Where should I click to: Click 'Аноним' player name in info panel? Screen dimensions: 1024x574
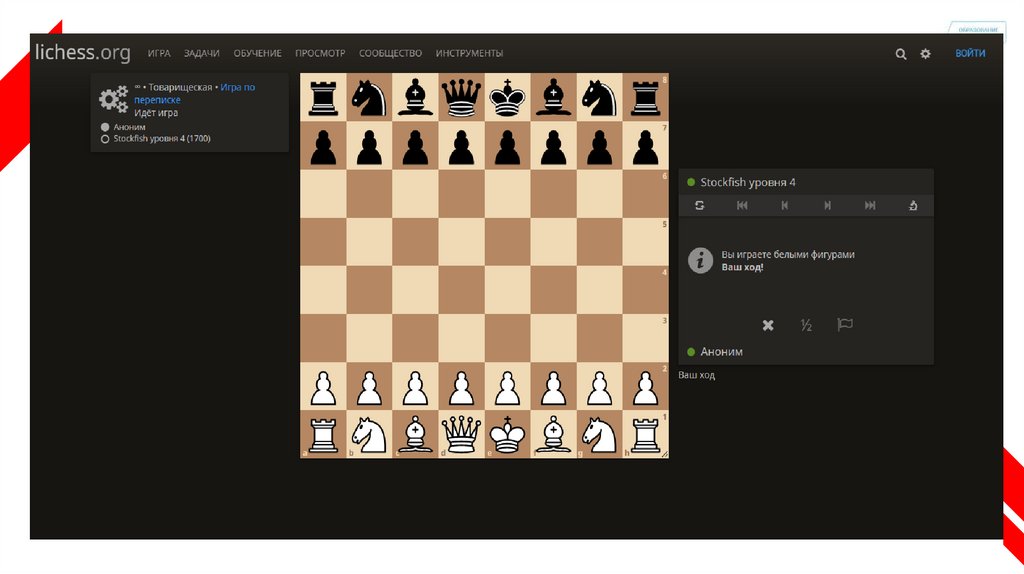point(129,127)
